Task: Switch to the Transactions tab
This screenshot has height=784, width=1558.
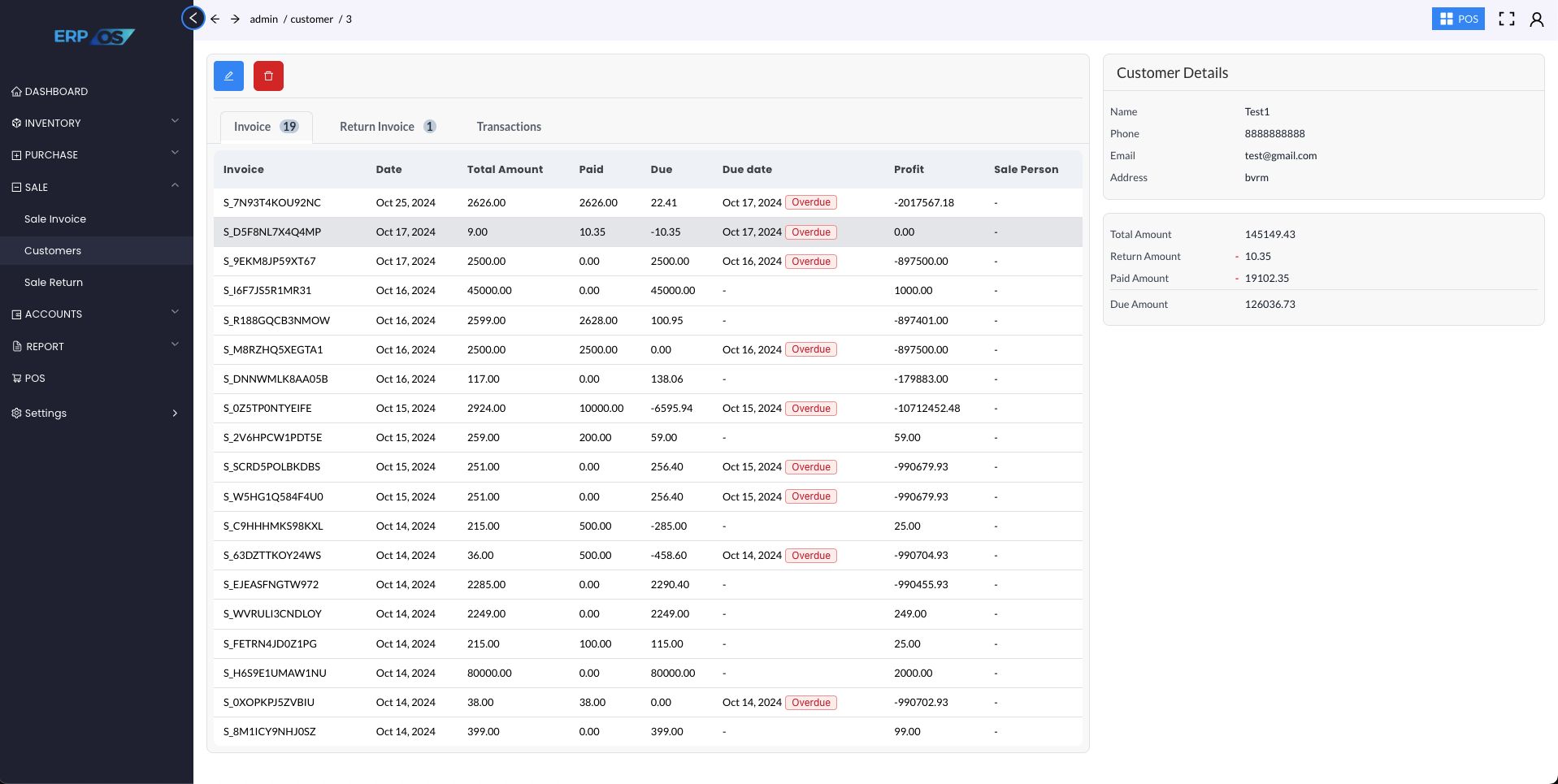Action: click(x=508, y=127)
